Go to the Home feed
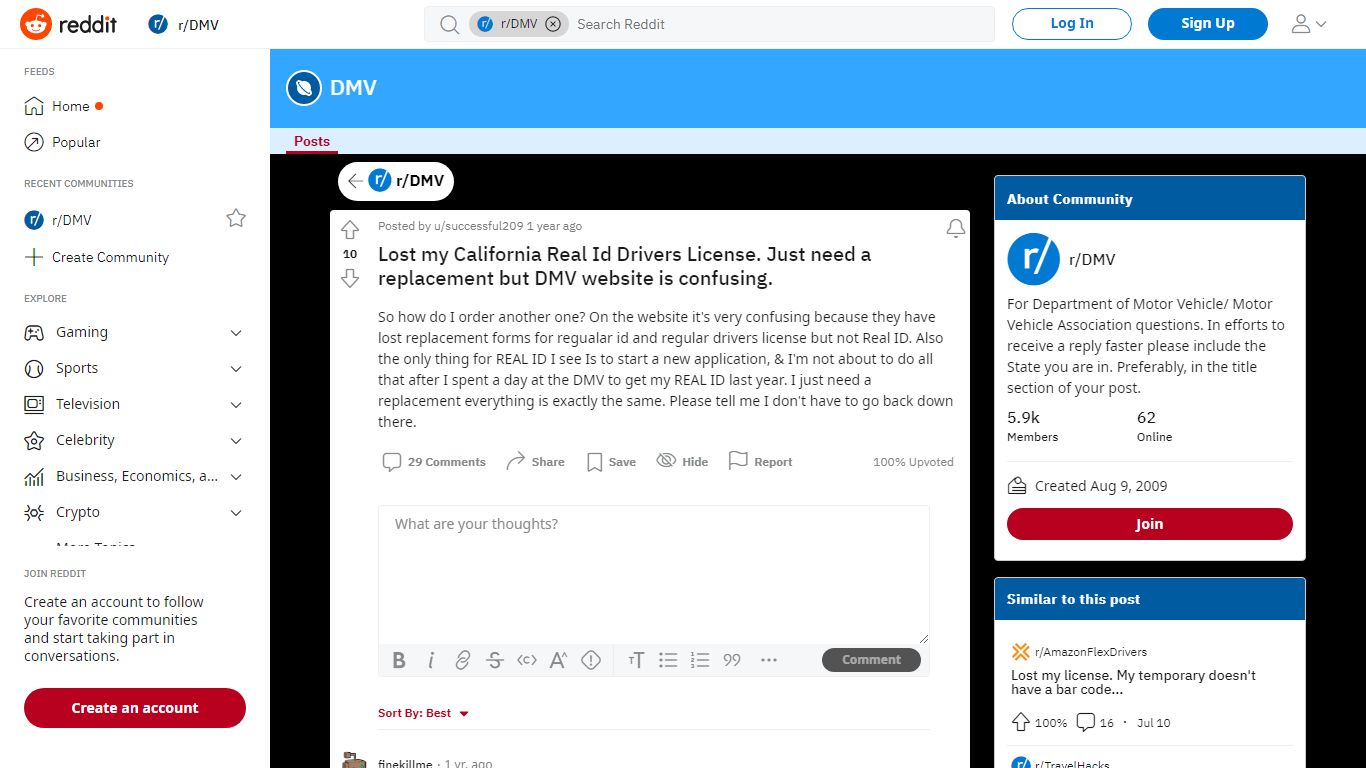The image size is (1366, 768). 71,106
